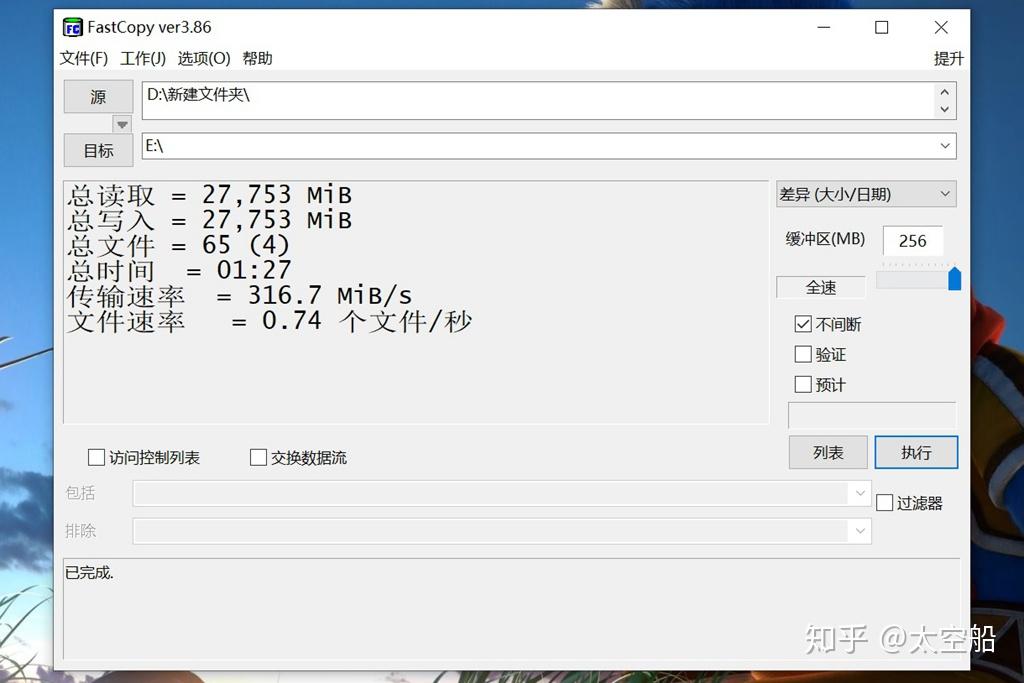This screenshot has width=1024, height=683.
Task: Enable the 过滤器 filter checkbox
Action: coord(884,502)
